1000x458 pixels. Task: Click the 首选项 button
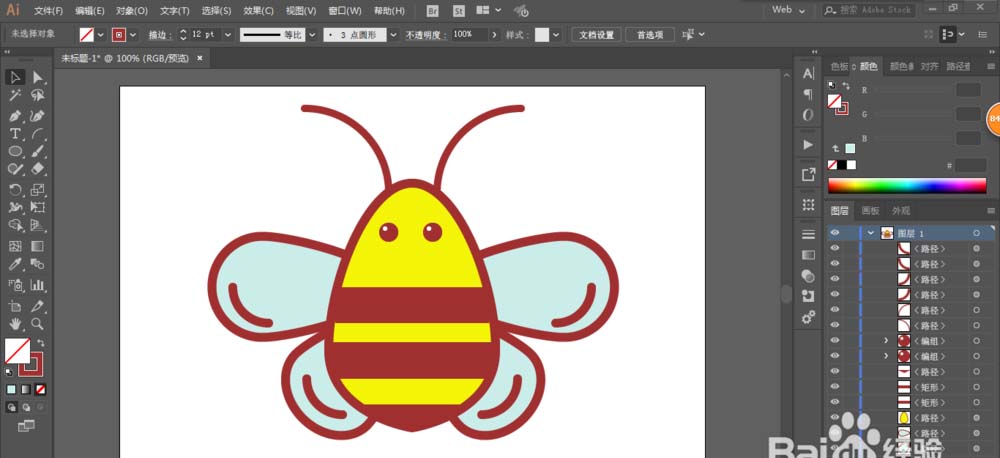pos(650,34)
